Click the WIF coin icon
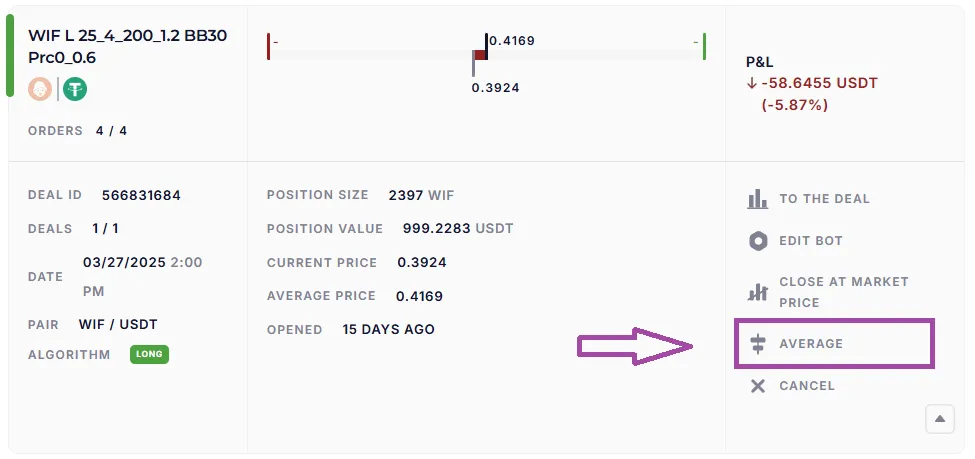 pyautogui.click(x=40, y=89)
